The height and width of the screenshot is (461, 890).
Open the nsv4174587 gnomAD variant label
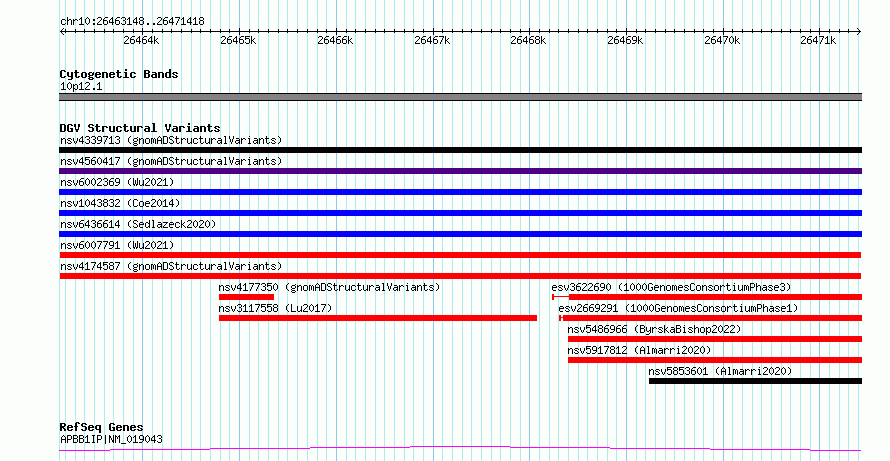click(171, 266)
